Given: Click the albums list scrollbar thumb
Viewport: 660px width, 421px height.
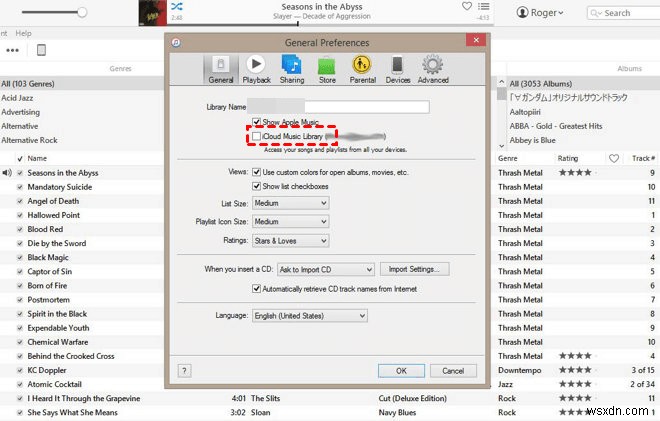Looking at the screenshot, I should pos(501,93).
